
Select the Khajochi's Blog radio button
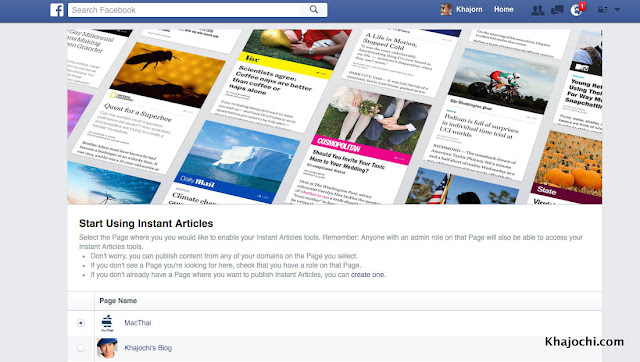[81, 348]
